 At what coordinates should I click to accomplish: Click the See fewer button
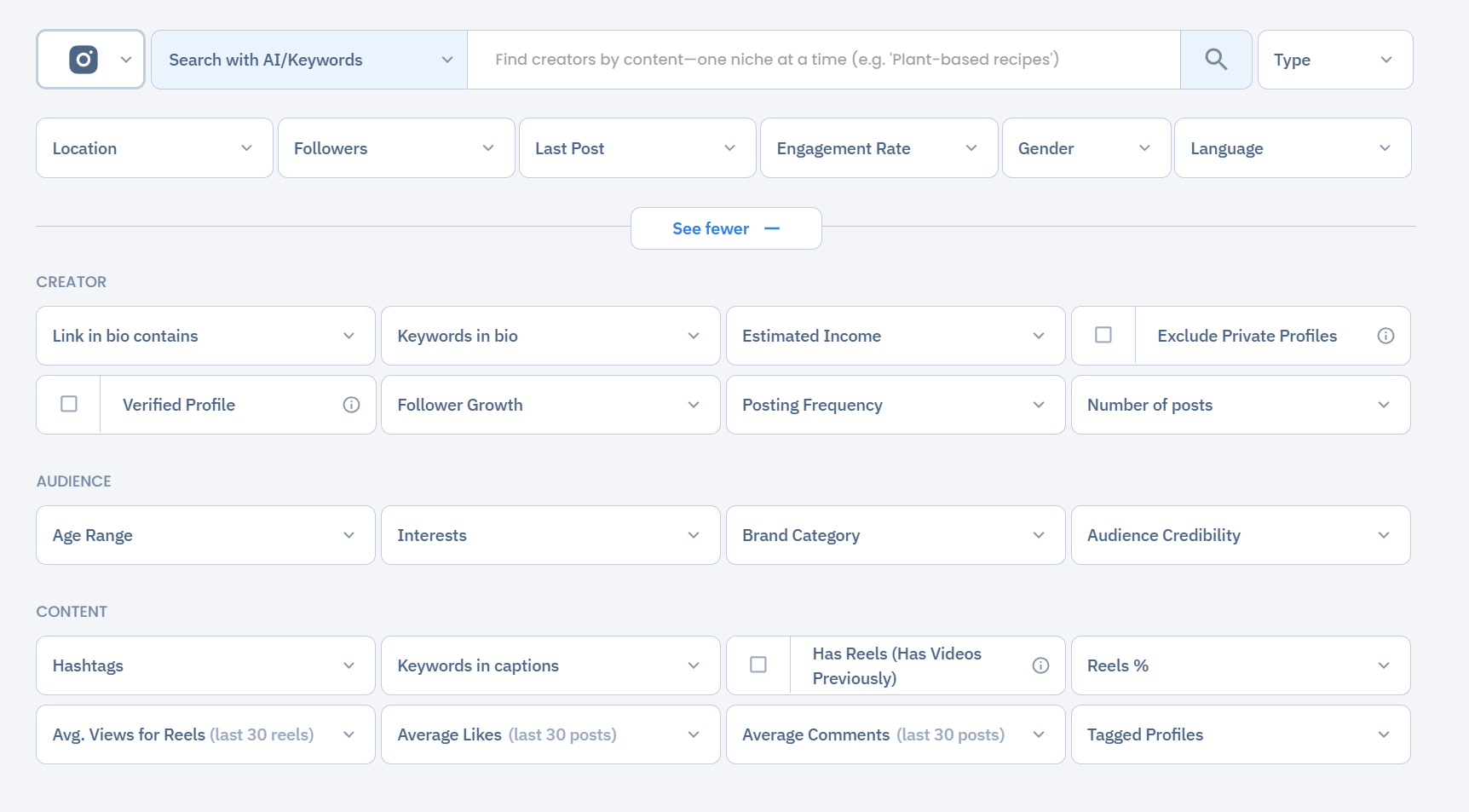click(726, 228)
